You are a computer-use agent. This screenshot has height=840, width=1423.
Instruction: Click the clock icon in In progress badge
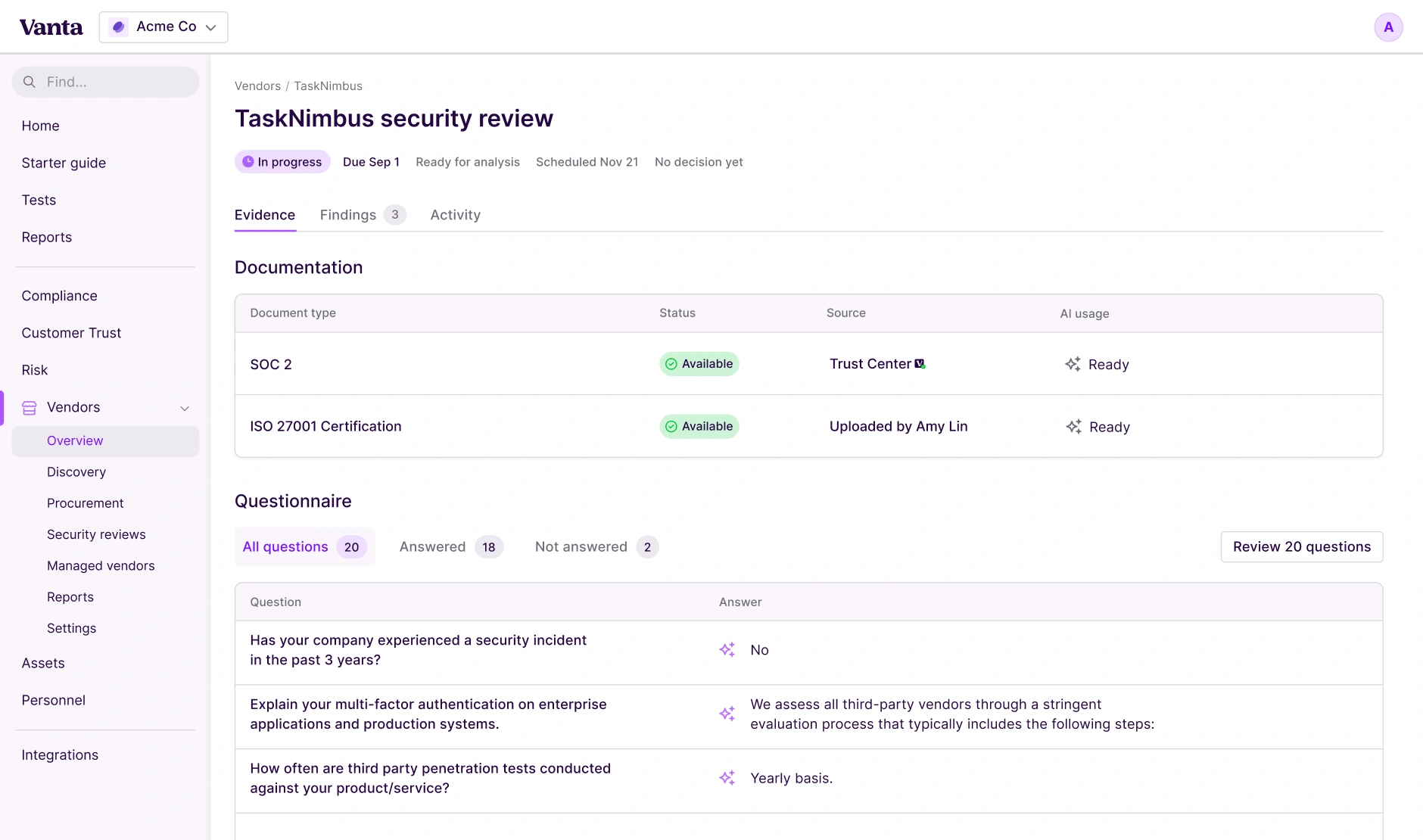pyautogui.click(x=248, y=162)
